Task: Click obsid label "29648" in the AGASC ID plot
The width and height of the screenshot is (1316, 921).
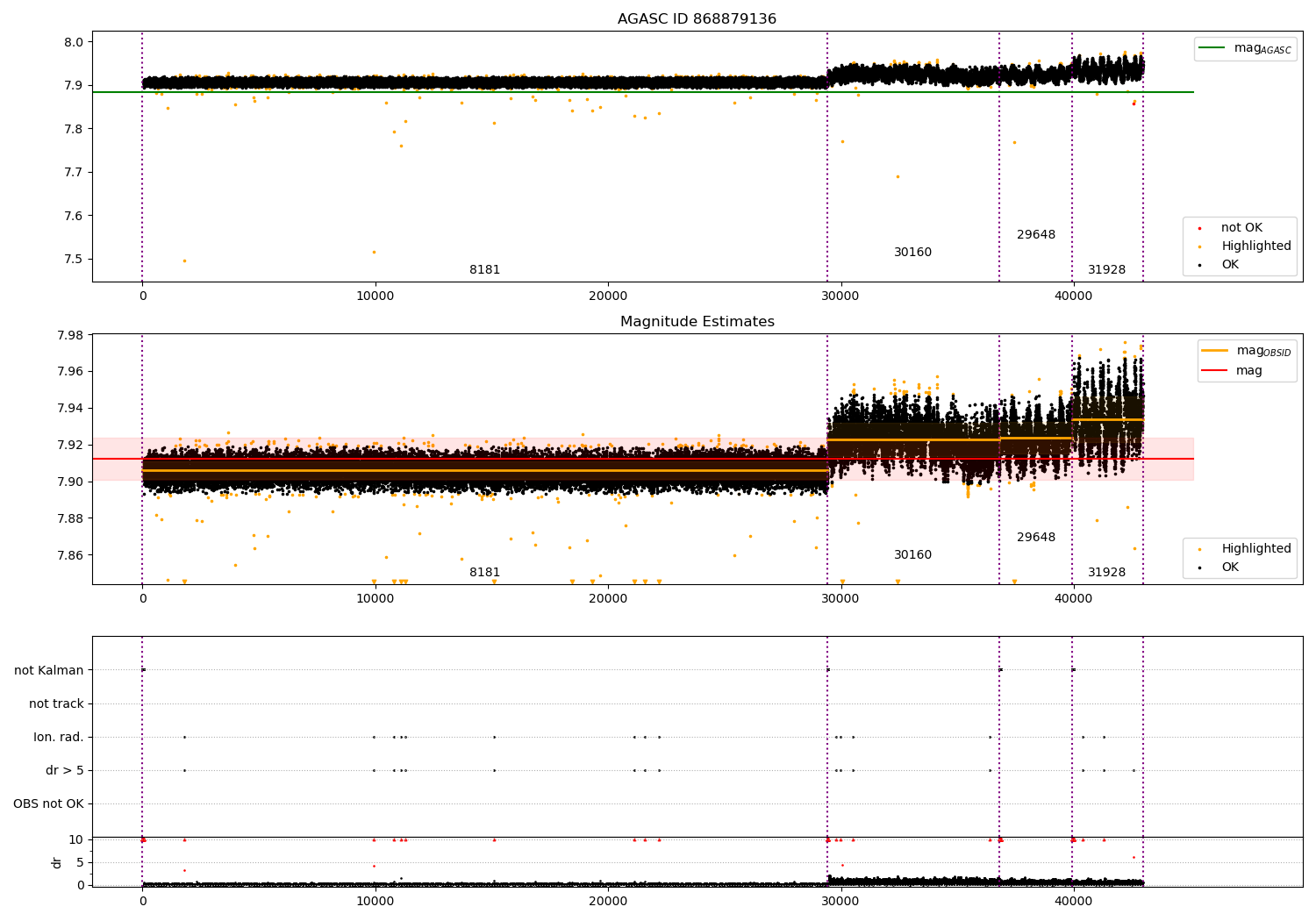Action: point(1036,235)
